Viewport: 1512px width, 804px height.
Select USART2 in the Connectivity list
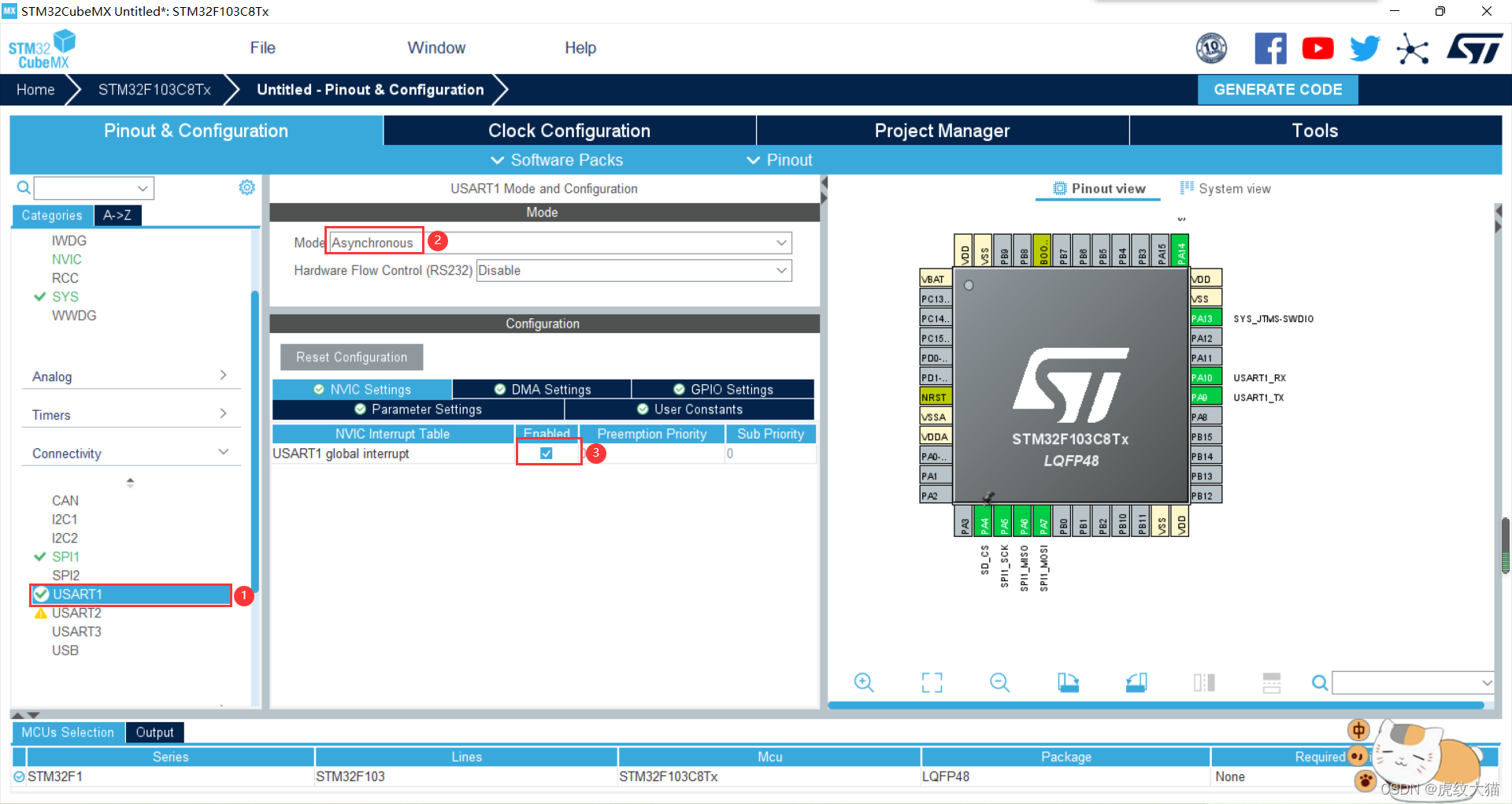coord(76,613)
